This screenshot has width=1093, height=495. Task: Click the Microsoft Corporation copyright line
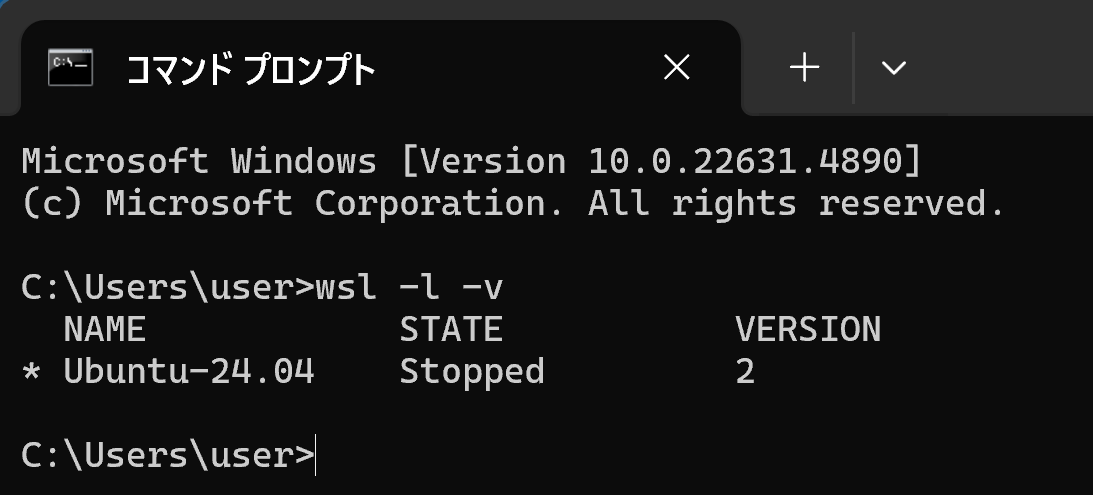pyautogui.click(x=513, y=204)
